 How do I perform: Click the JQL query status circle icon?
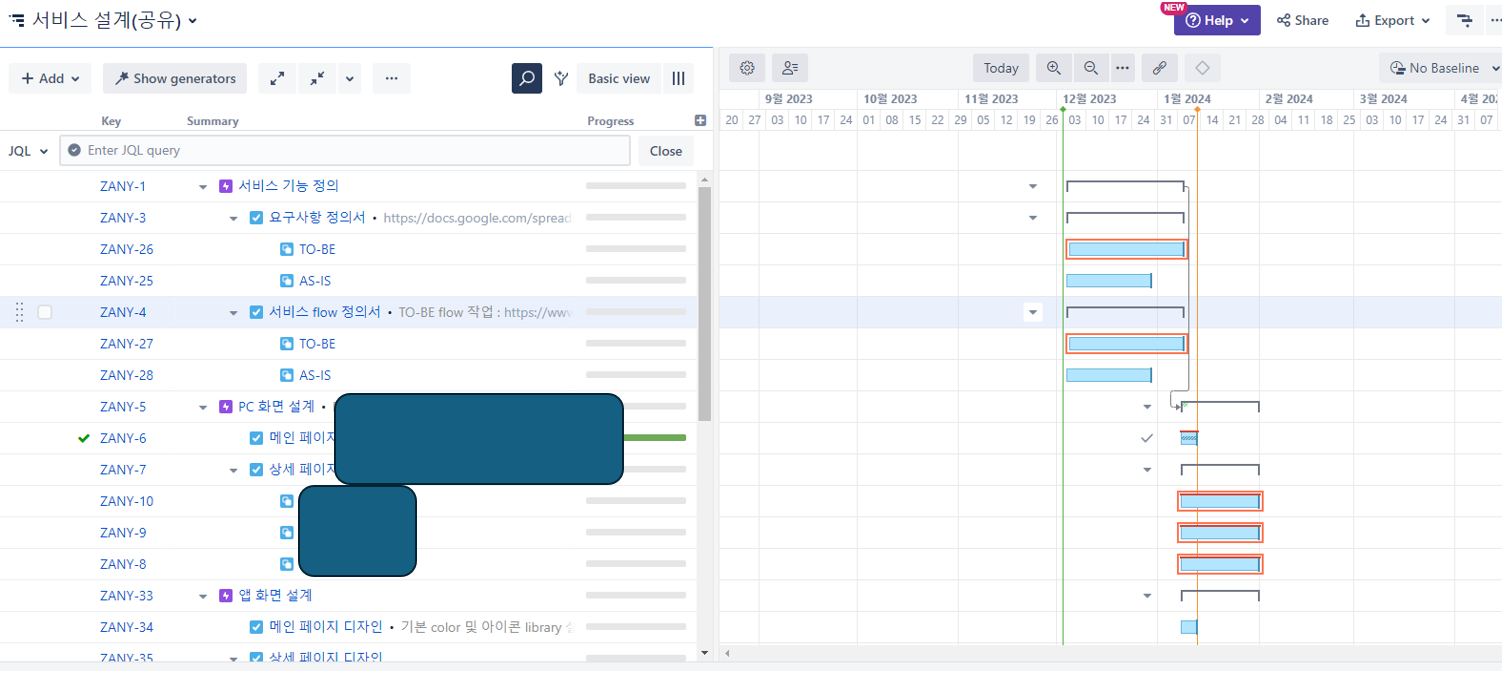pyautogui.click(x=74, y=150)
